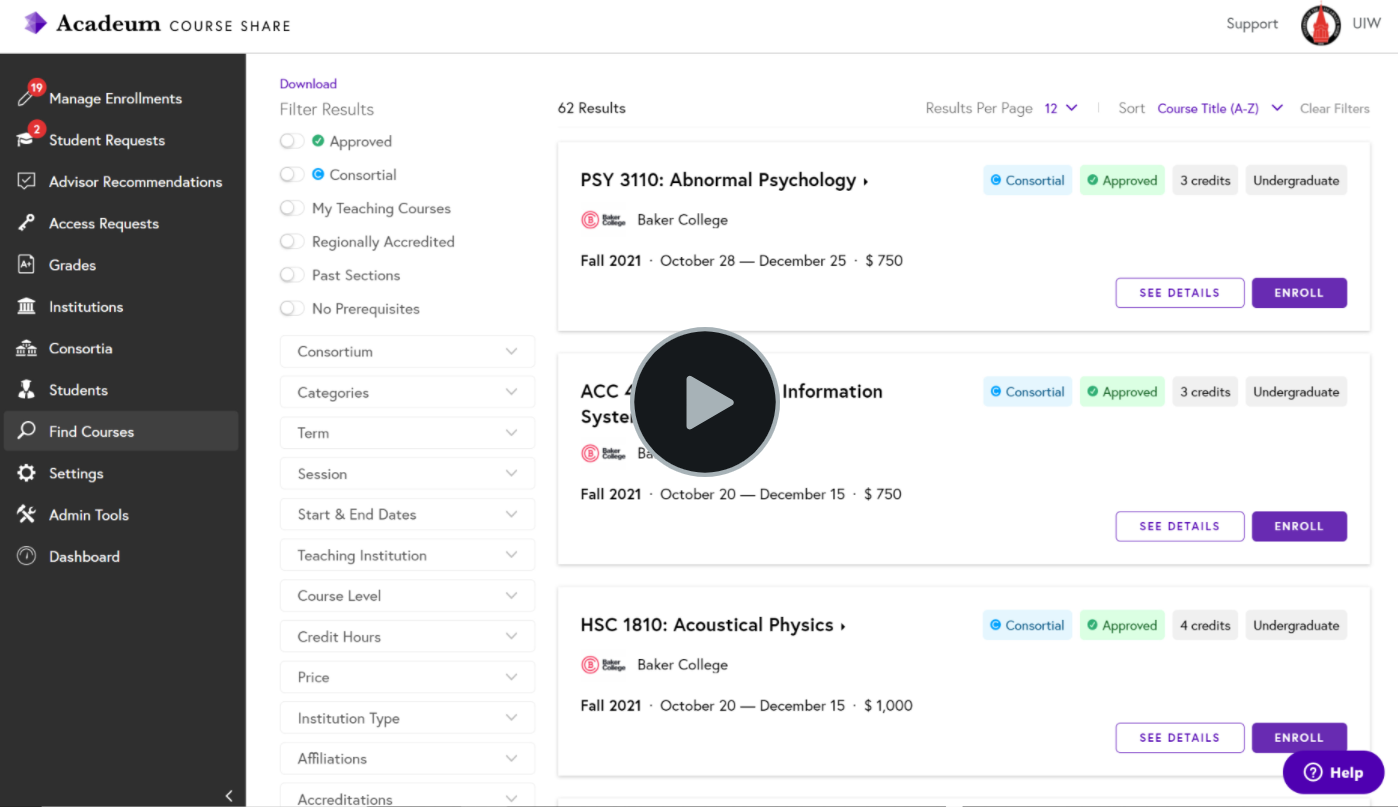Expand the Consortium filter dropdown
Viewport: 1398px width, 807px height.
407,352
